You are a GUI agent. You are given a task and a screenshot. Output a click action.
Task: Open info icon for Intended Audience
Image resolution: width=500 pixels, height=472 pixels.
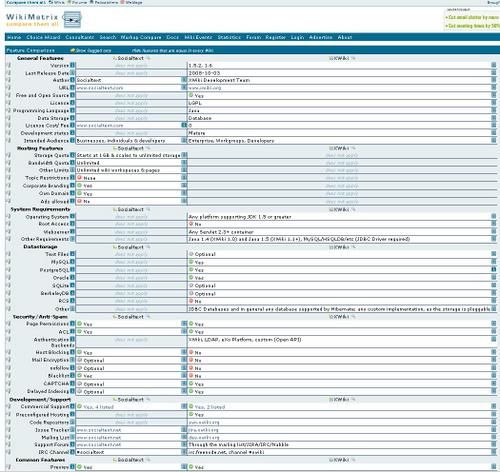(x=72, y=140)
